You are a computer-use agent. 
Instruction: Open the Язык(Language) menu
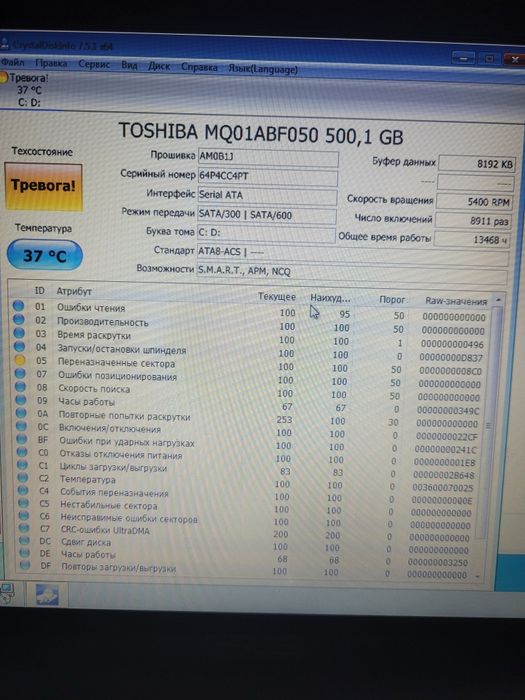(x=263, y=69)
